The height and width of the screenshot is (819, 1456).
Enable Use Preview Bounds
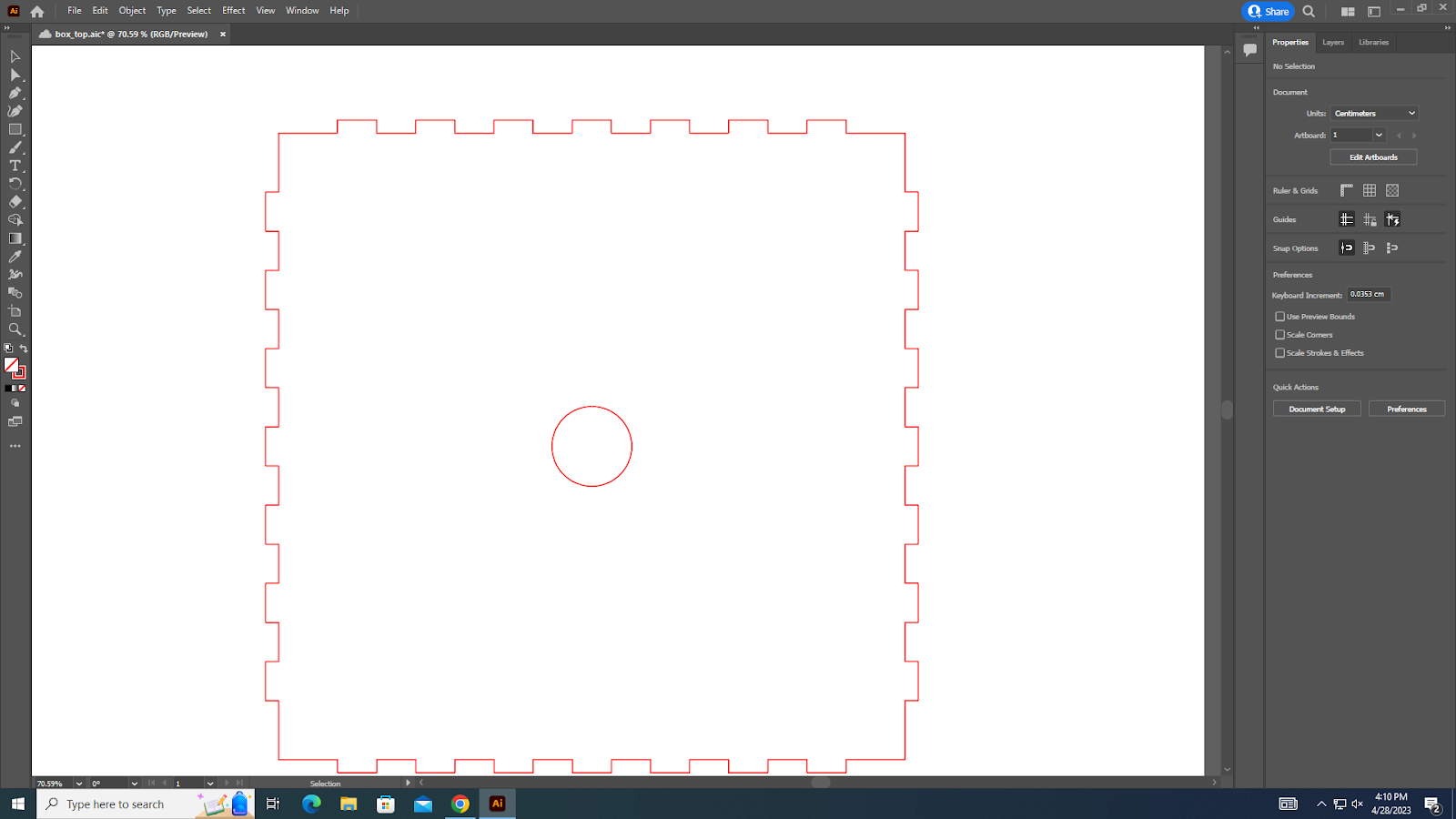click(1280, 317)
